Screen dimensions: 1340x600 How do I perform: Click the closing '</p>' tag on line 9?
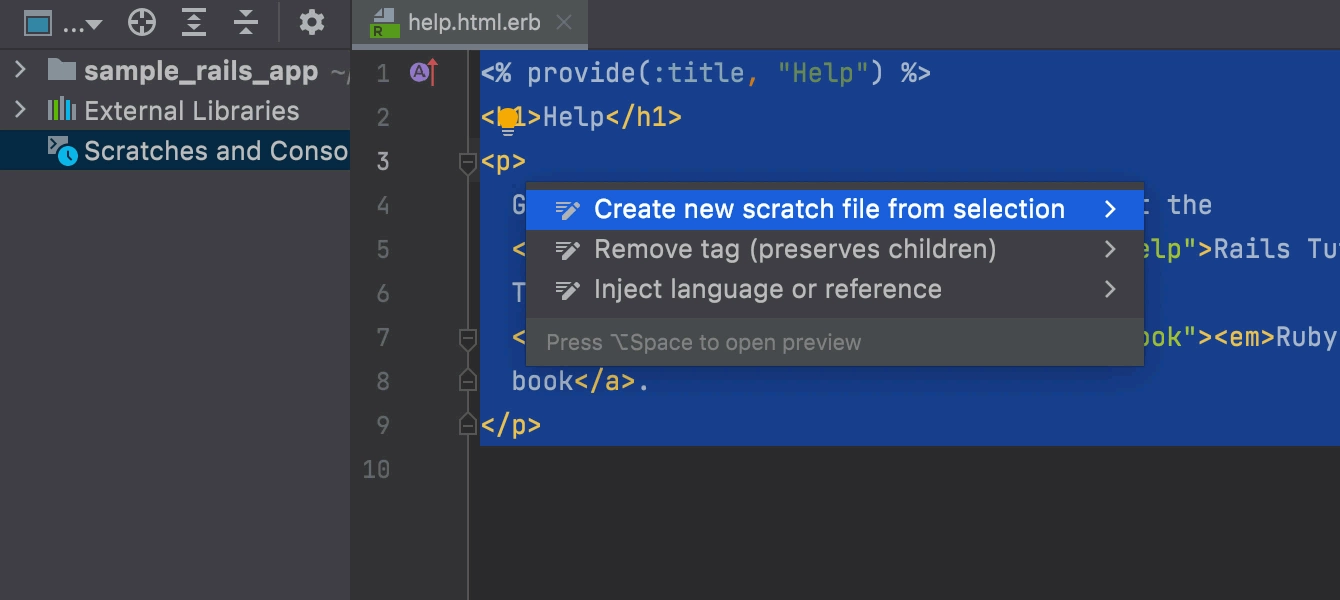pos(511,425)
